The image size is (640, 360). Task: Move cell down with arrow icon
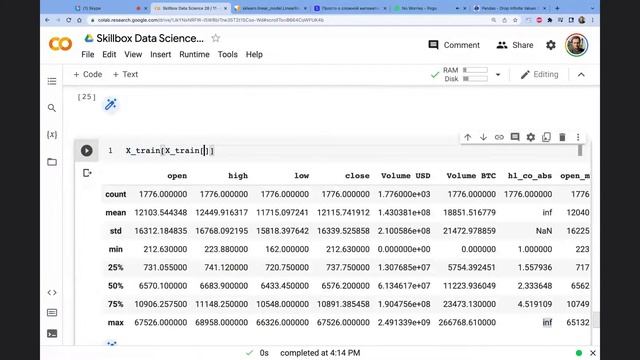click(x=483, y=137)
